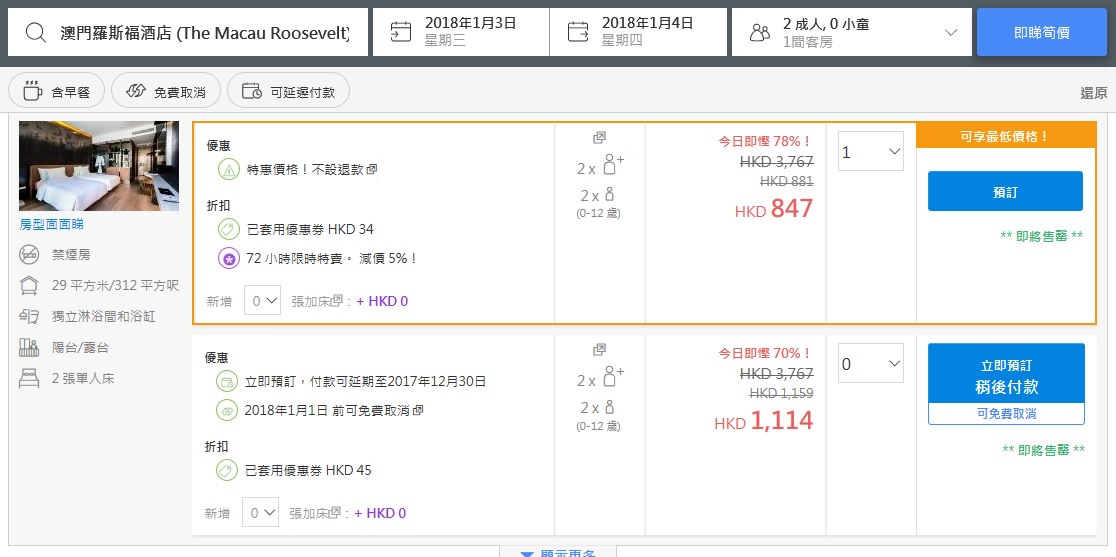Click the info icon after 前可免費取消
Viewport: 1116px width, 557px height.
pyautogui.click(x=418, y=410)
